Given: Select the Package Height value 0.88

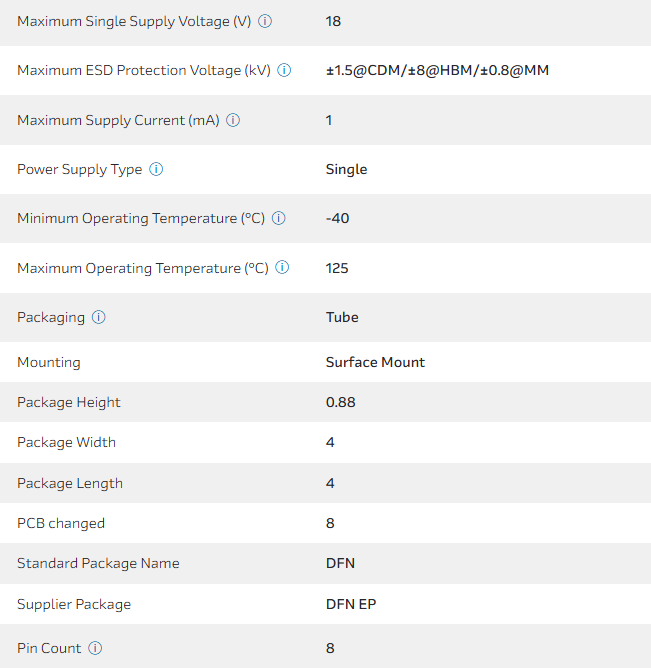Looking at the screenshot, I should (x=340, y=402).
